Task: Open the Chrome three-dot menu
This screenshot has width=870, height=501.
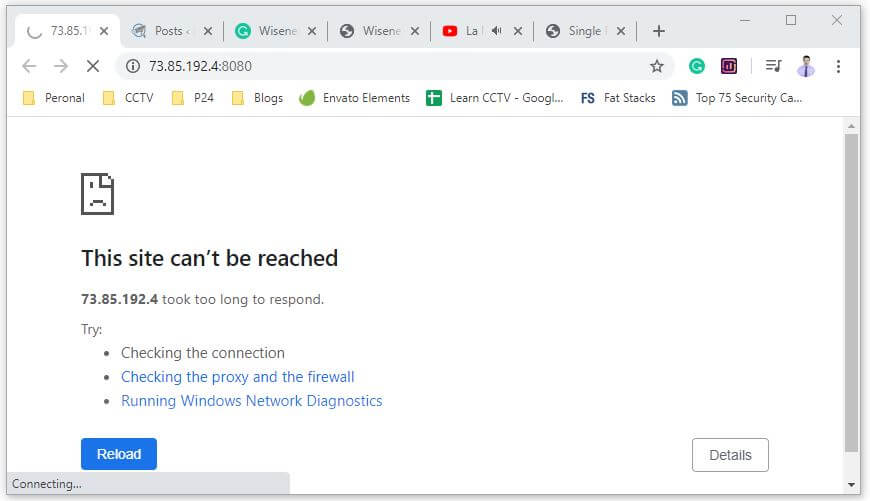Action: click(x=838, y=66)
